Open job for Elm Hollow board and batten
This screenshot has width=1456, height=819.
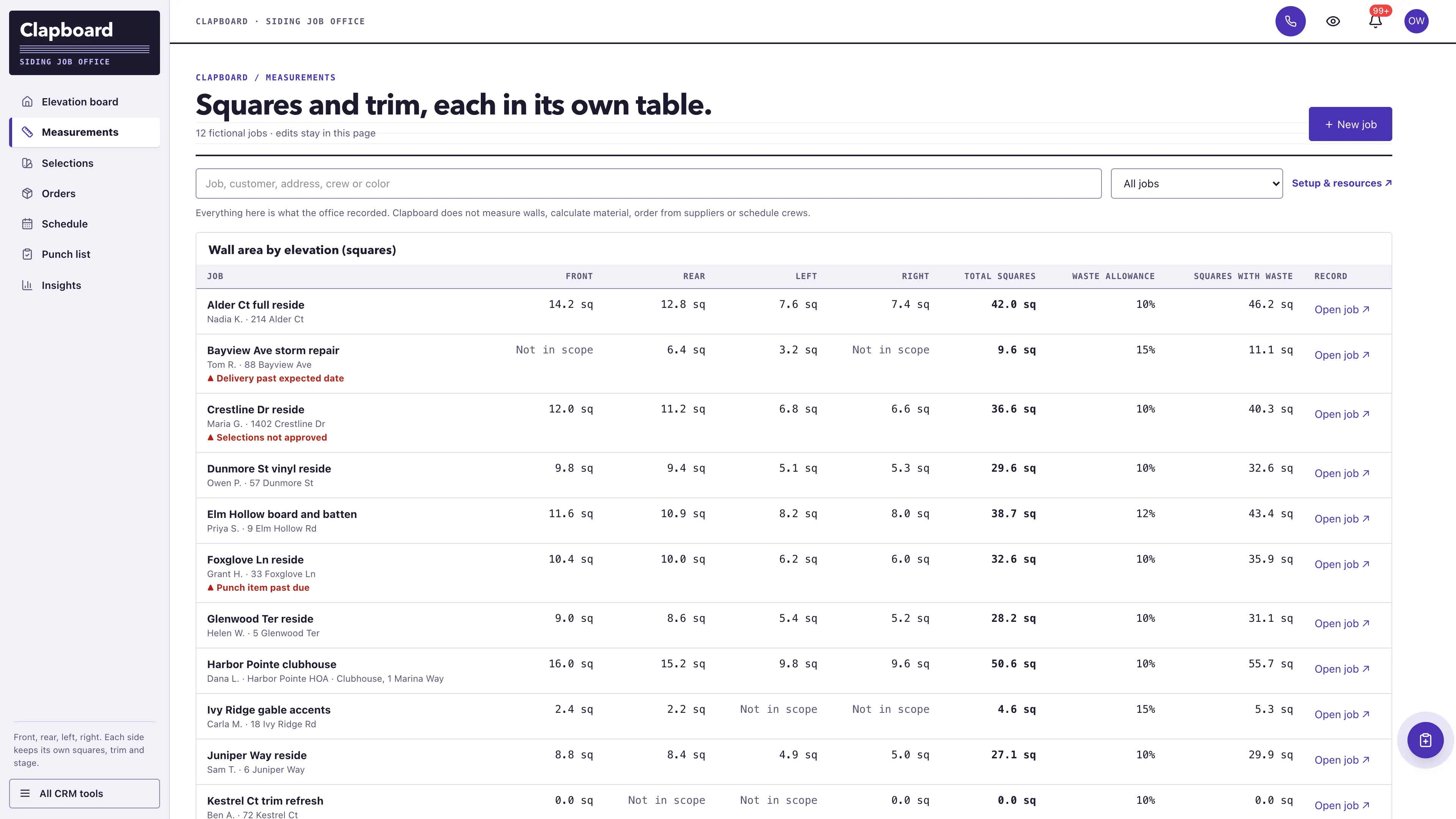(x=1342, y=519)
